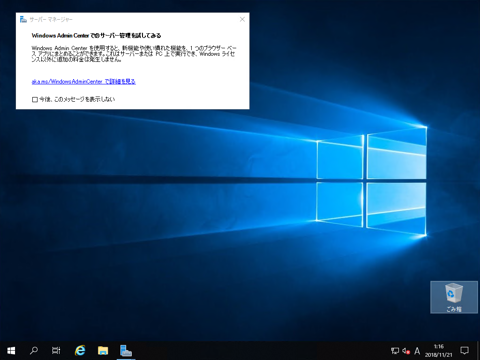480x360 pixels.
Task: Open the Windows Start menu
Action: pos(11,351)
